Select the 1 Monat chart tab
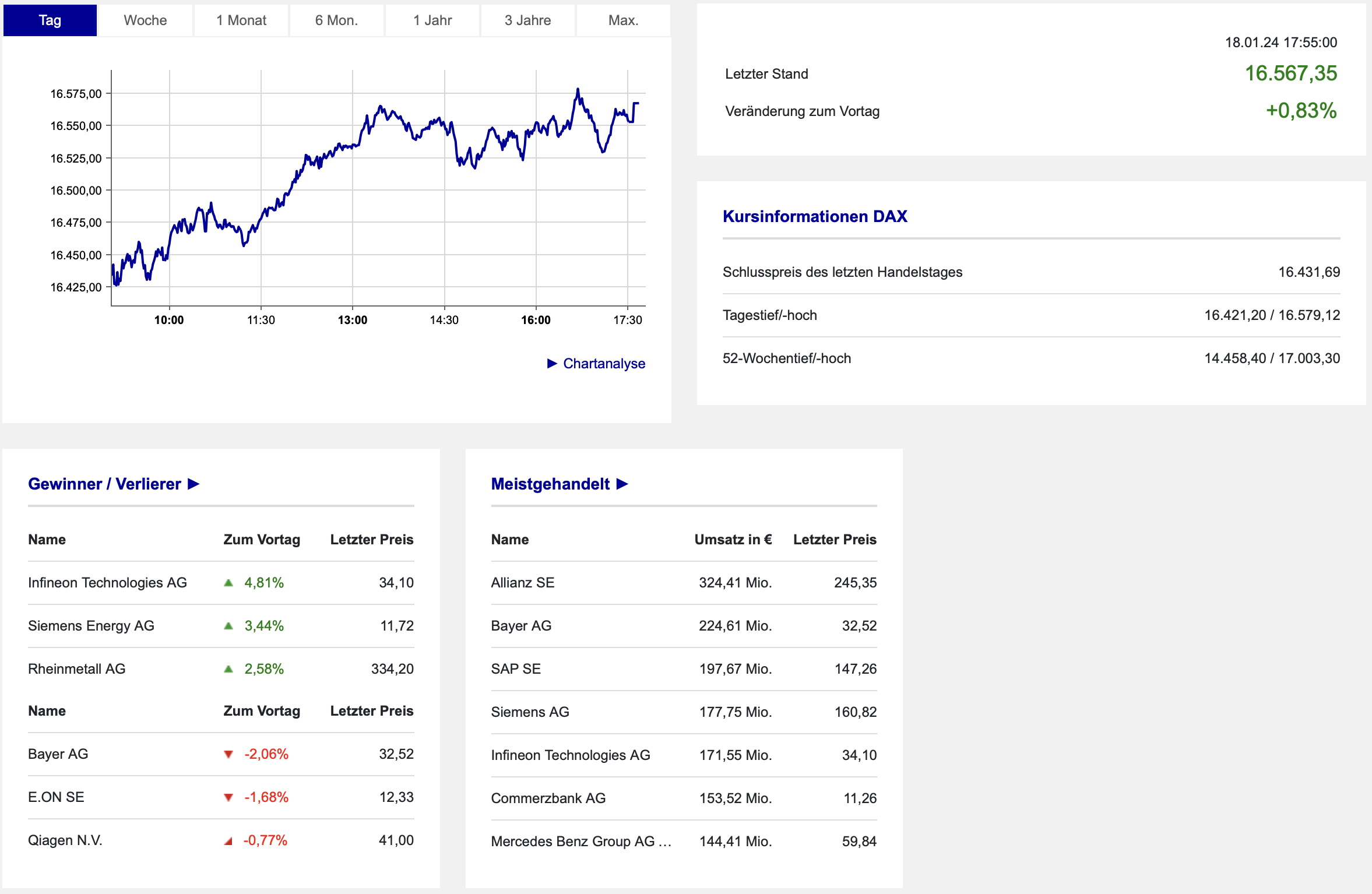This screenshot has width=1372, height=894. [241, 20]
